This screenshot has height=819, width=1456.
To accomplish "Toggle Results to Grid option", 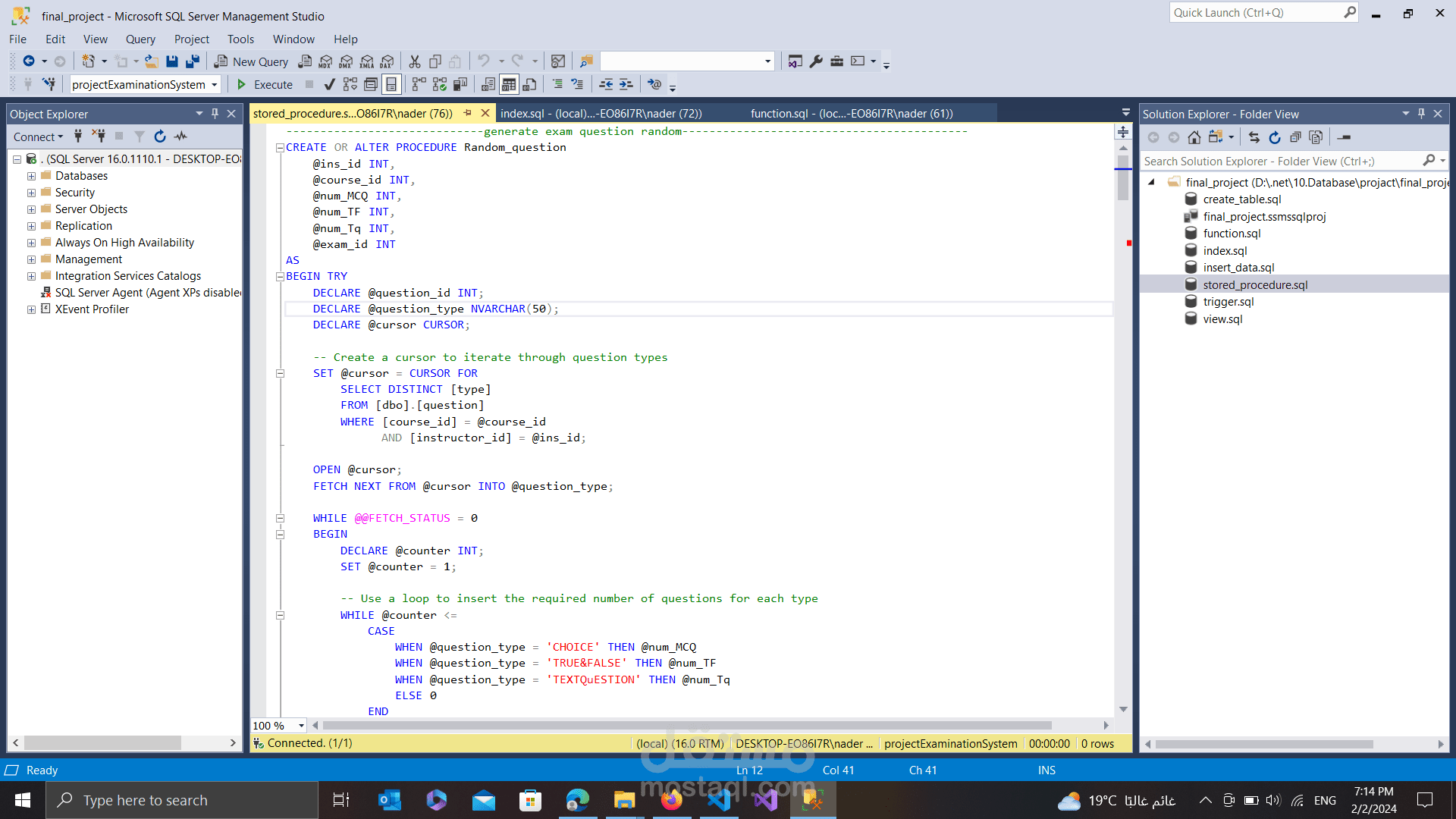I will [x=509, y=84].
